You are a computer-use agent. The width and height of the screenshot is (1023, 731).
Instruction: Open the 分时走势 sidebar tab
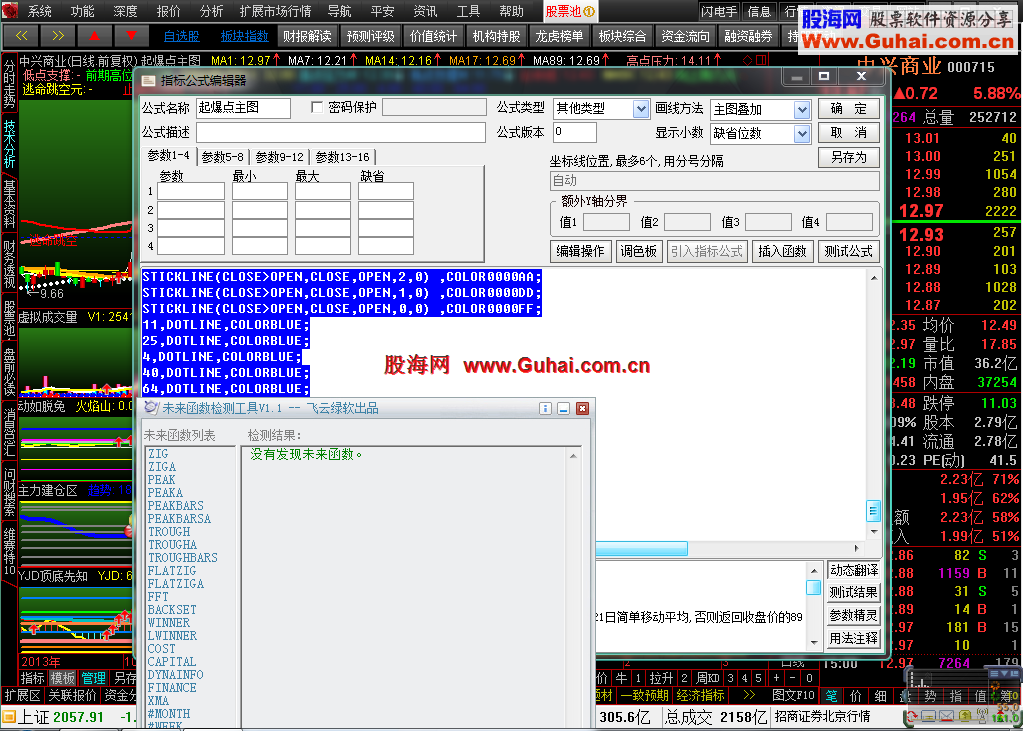[x=9, y=84]
